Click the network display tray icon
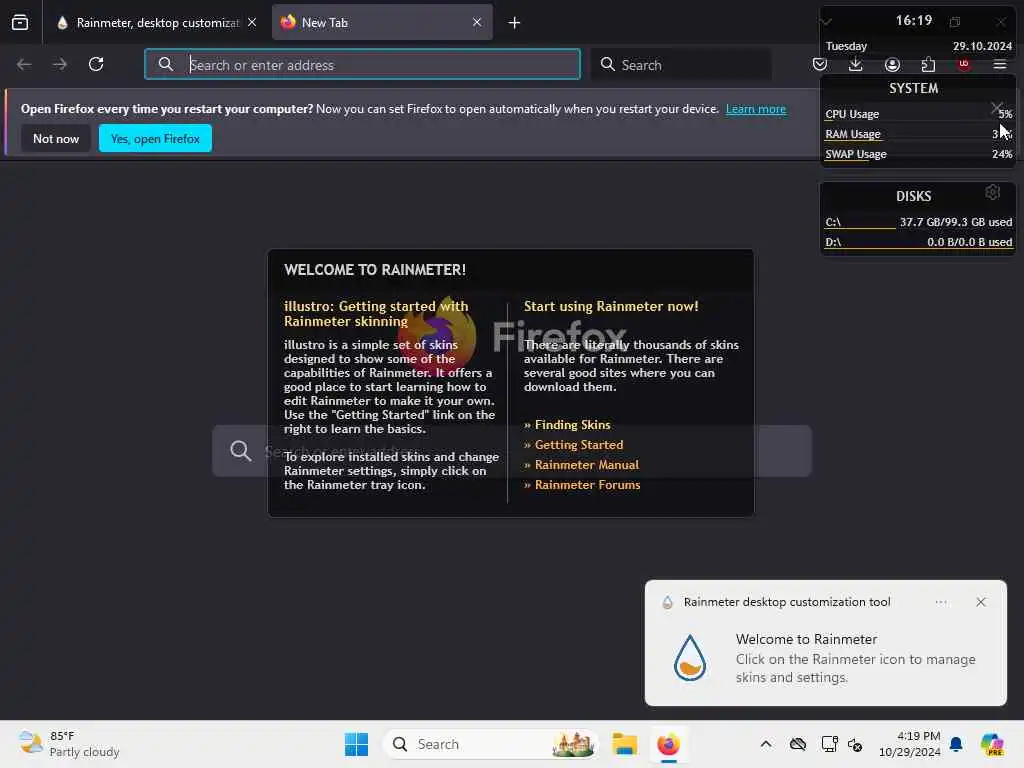This screenshot has width=1024, height=768. [829, 744]
